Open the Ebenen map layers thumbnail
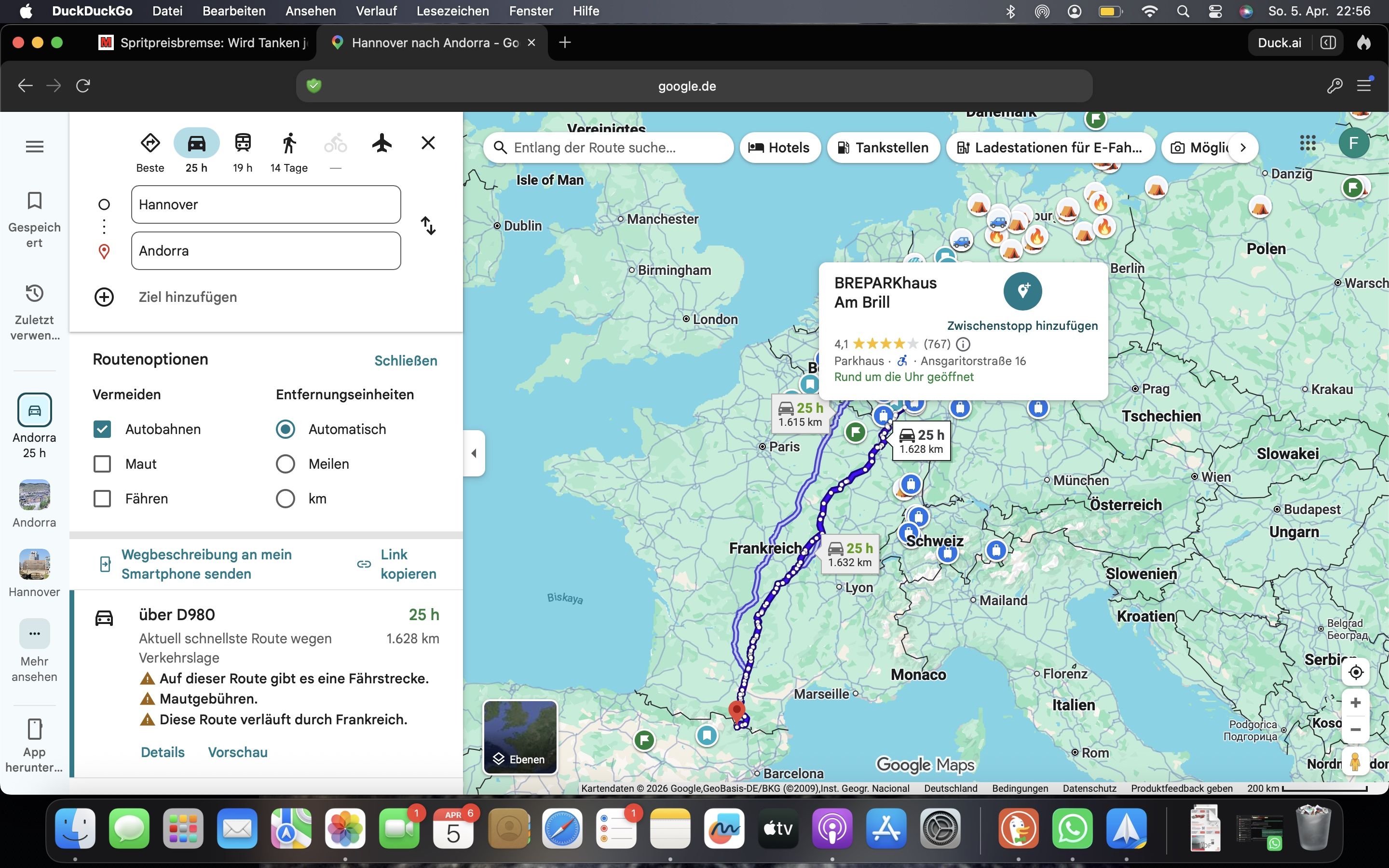 point(520,736)
